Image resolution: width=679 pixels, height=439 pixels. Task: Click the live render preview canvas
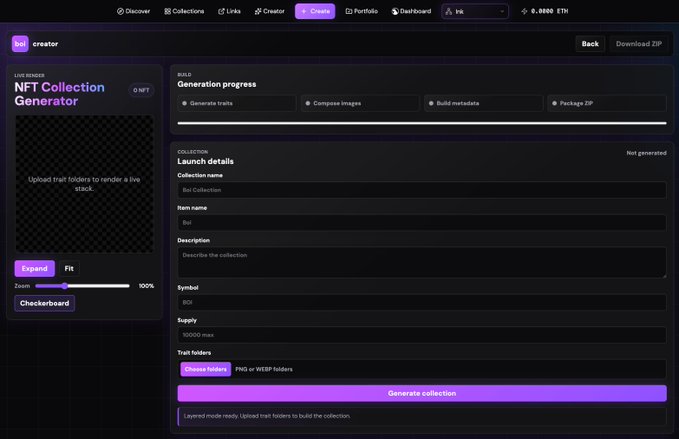click(x=84, y=184)
